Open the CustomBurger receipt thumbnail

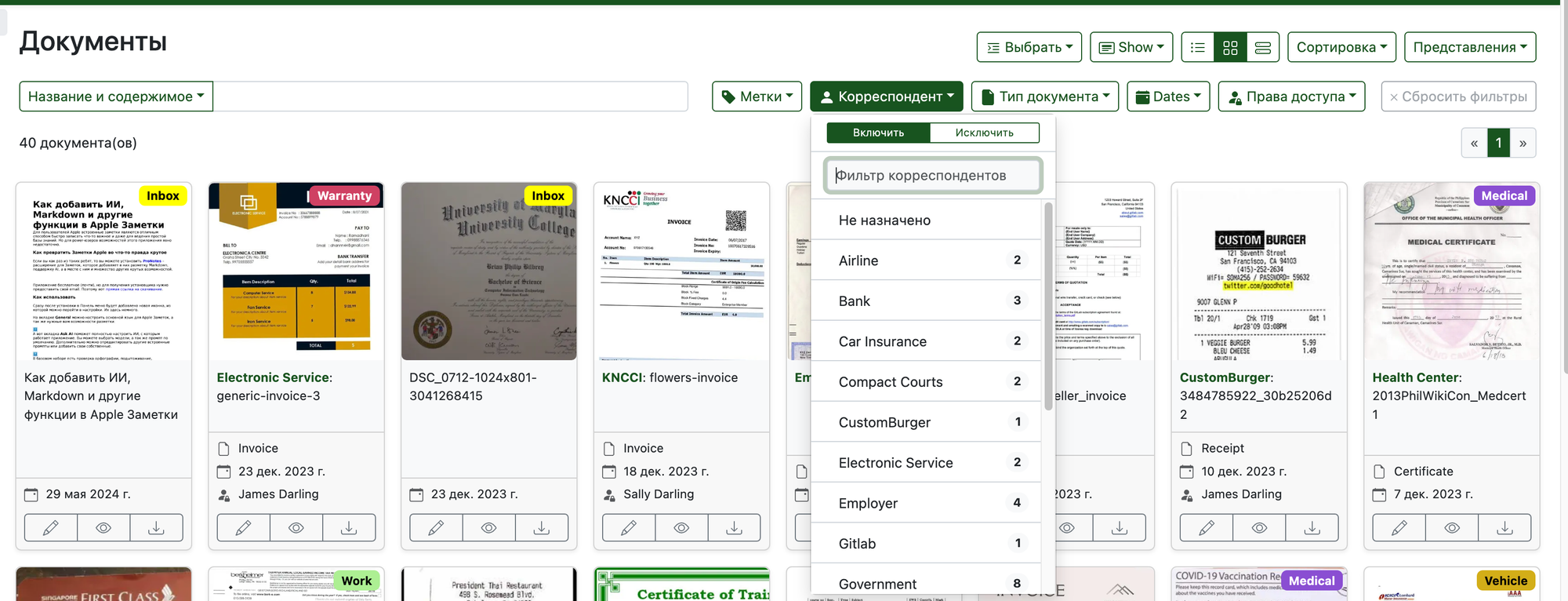[1259, 271]
